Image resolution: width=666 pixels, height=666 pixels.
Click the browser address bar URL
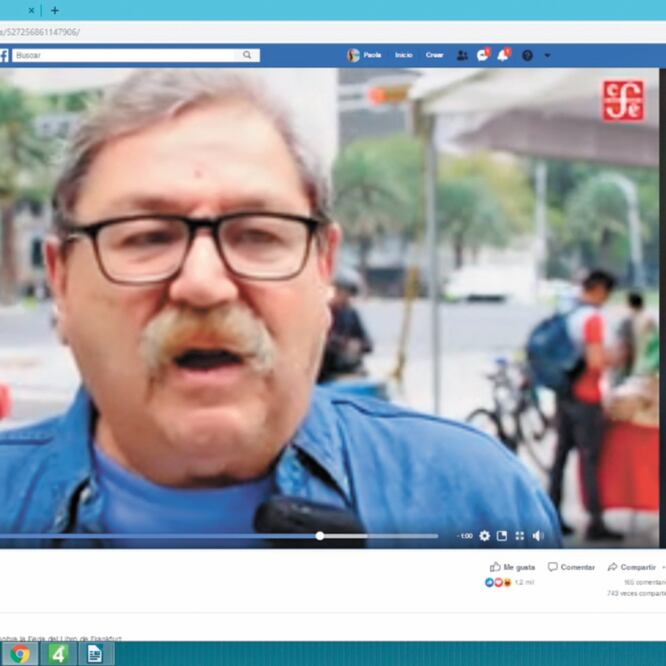[x=40, y=32]
